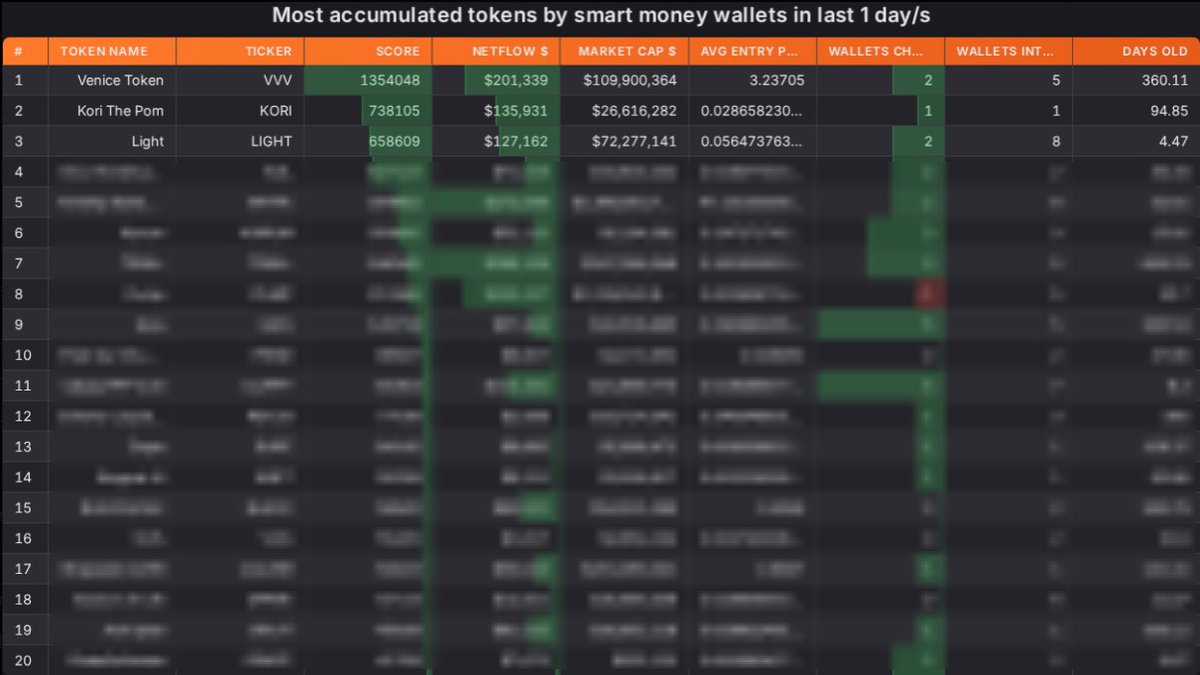The image size is (1200, 675).
Task: Click wallets change value 2 in VVV row
Action: point(928,80)
